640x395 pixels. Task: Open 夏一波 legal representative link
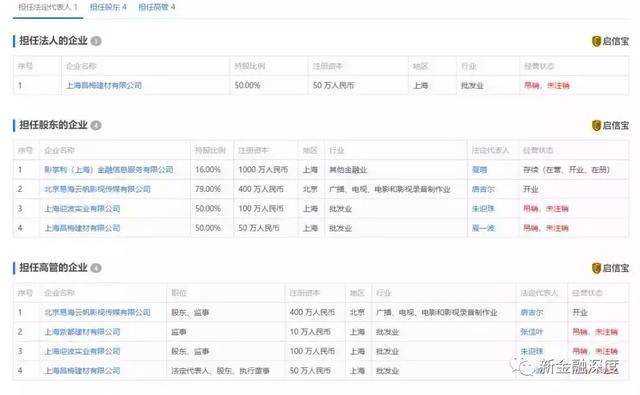coord(483,228)
